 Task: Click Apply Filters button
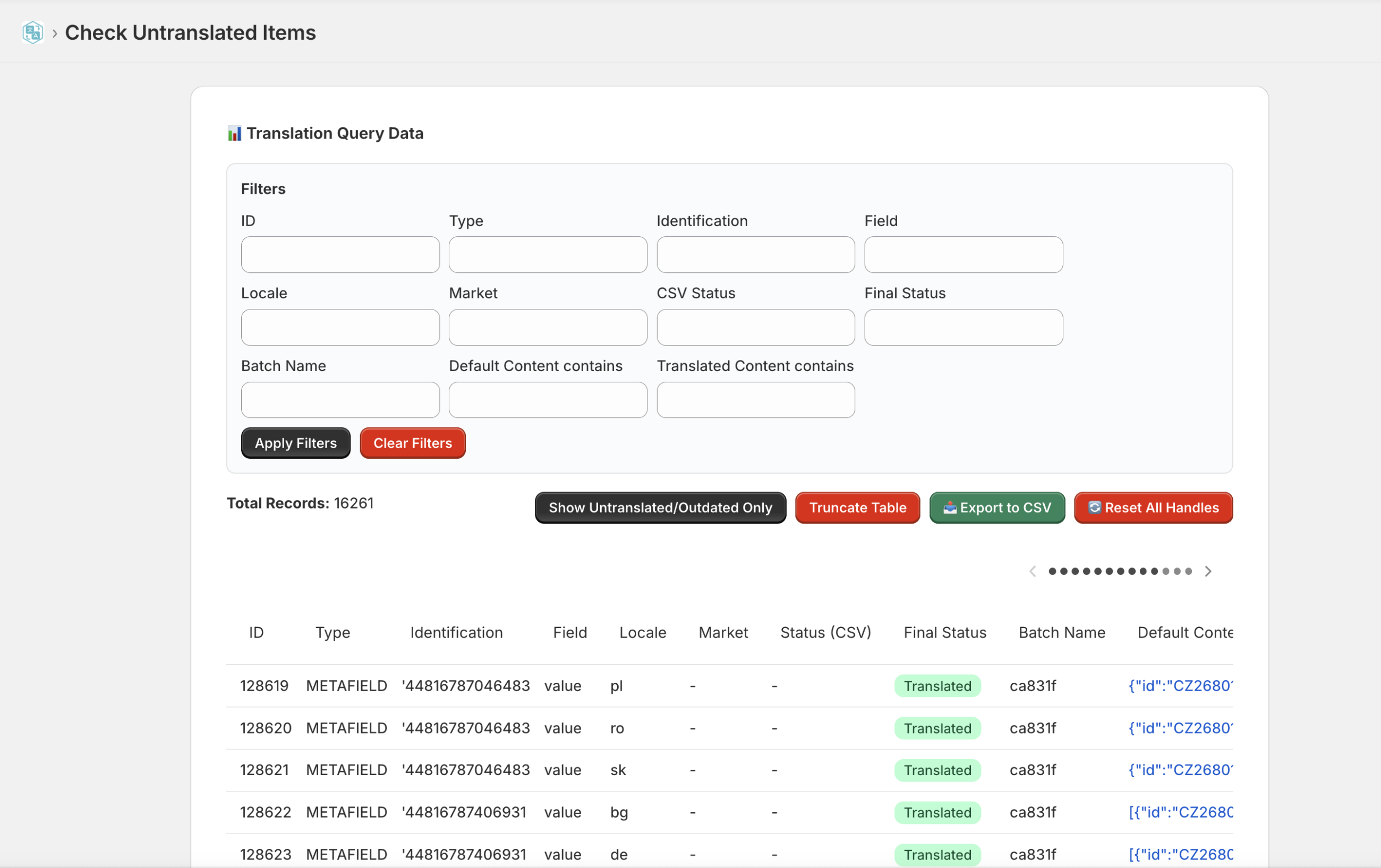click(x=295, y=443)
